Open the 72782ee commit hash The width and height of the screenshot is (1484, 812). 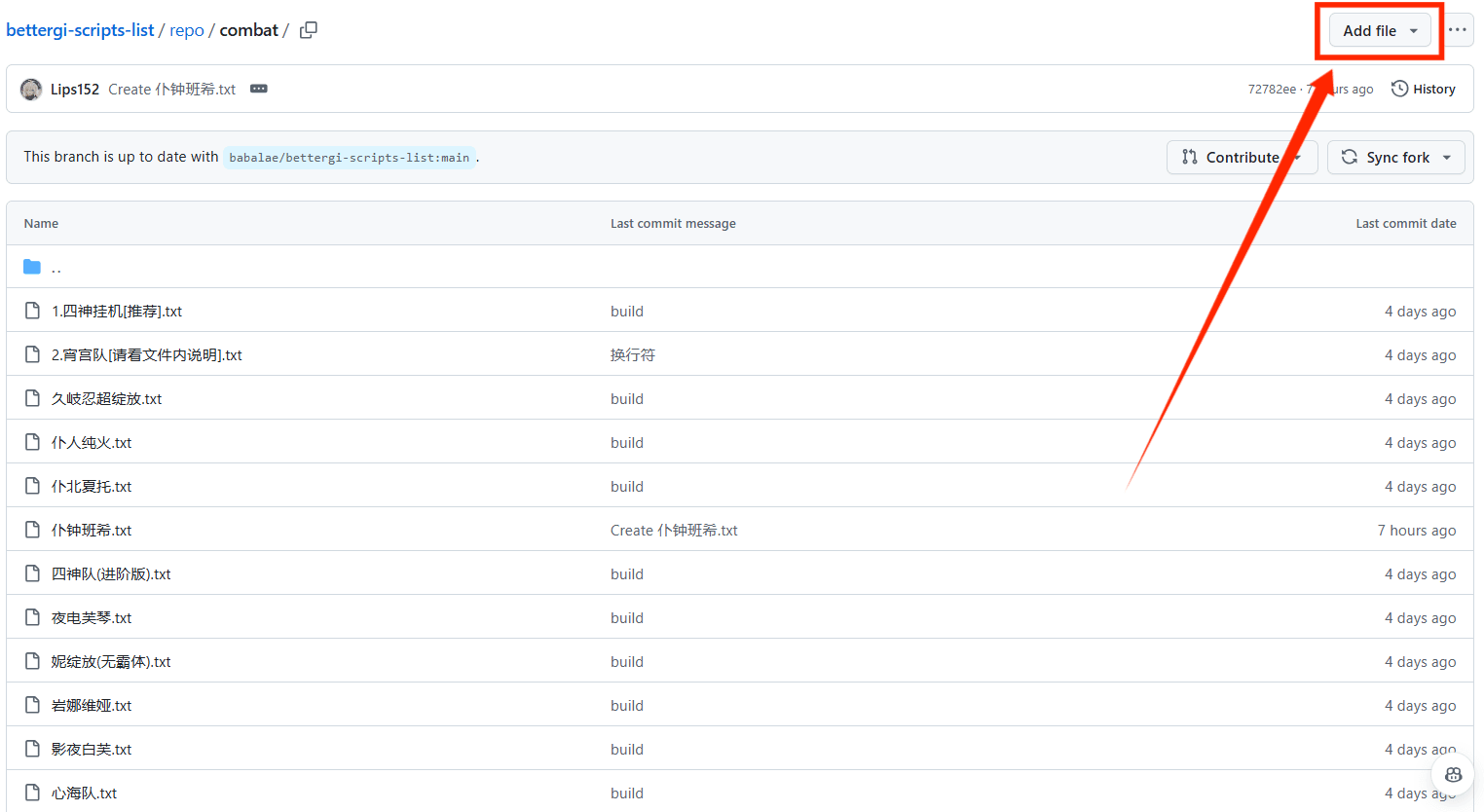pos(1271,90)
